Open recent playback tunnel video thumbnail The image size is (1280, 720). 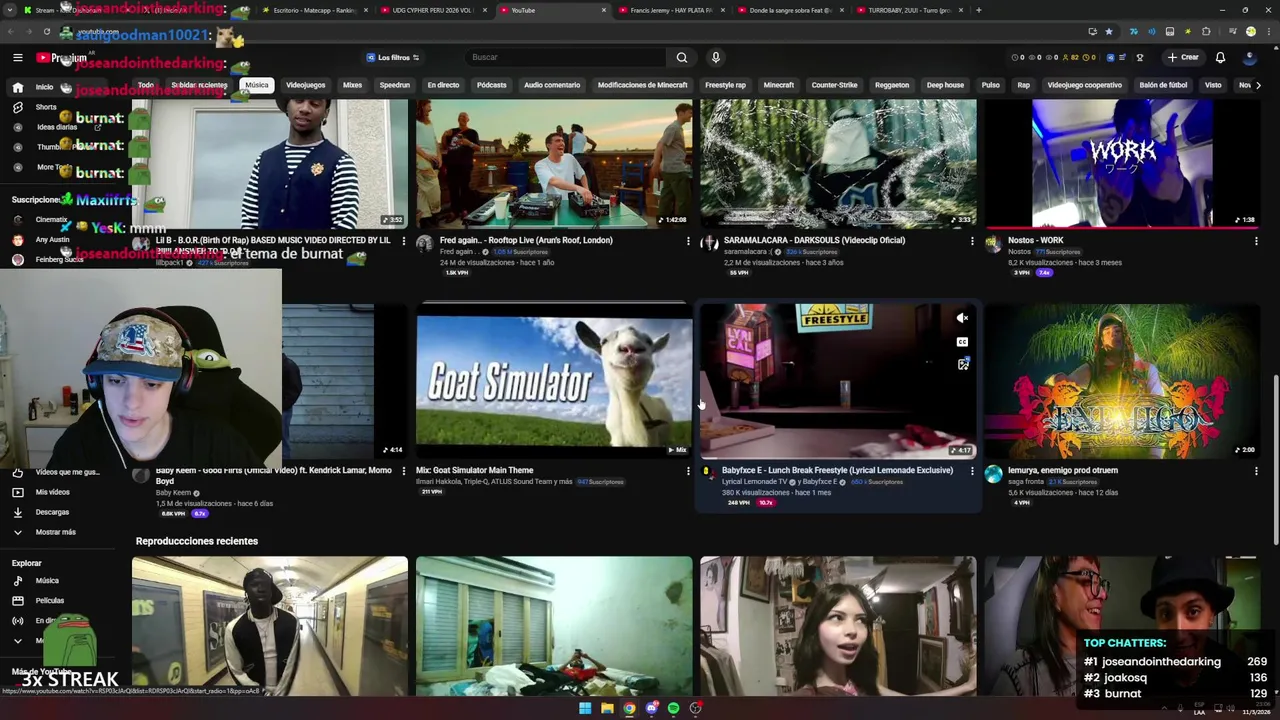click(x=270, y=625)
